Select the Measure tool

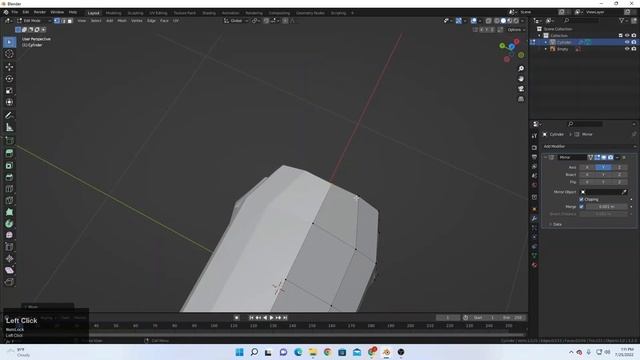pyautogui.click(x=9, y=127)
